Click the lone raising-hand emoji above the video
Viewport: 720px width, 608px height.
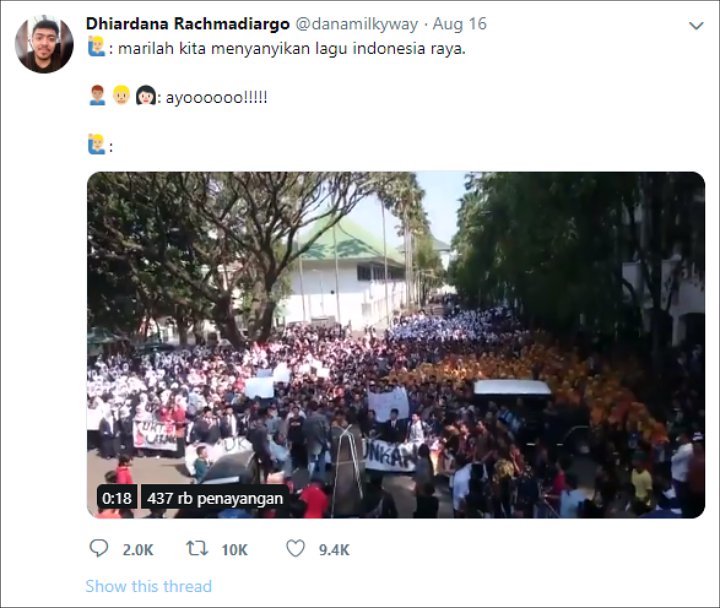pos(96,144)
